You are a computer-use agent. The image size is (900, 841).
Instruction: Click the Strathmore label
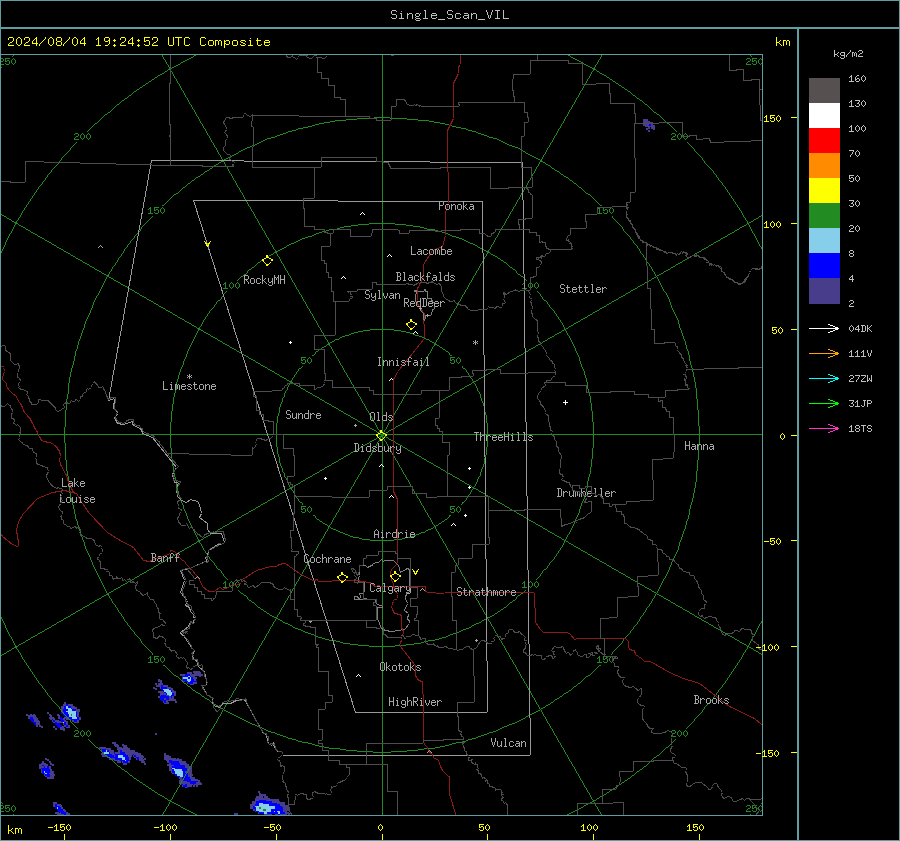point(486,592)
